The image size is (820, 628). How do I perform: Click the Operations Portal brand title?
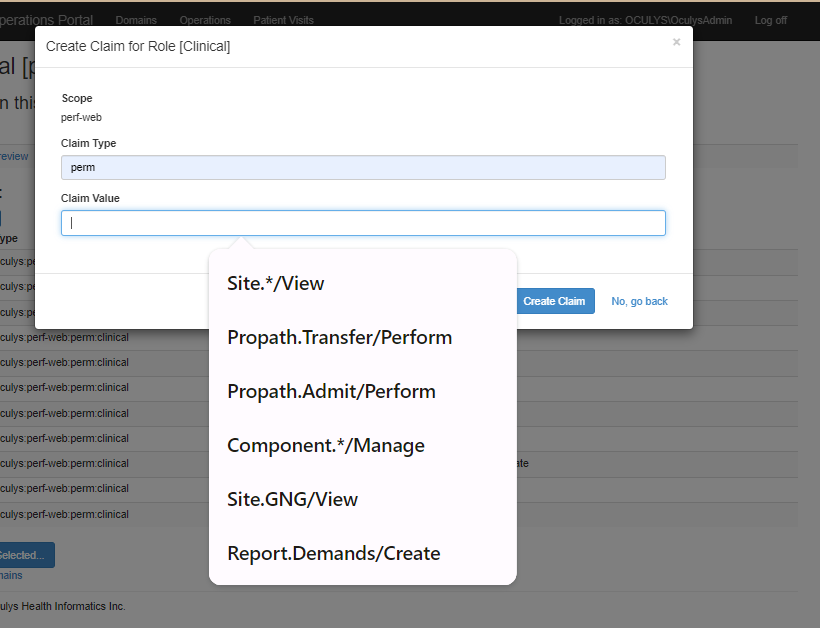click(46, 20)
